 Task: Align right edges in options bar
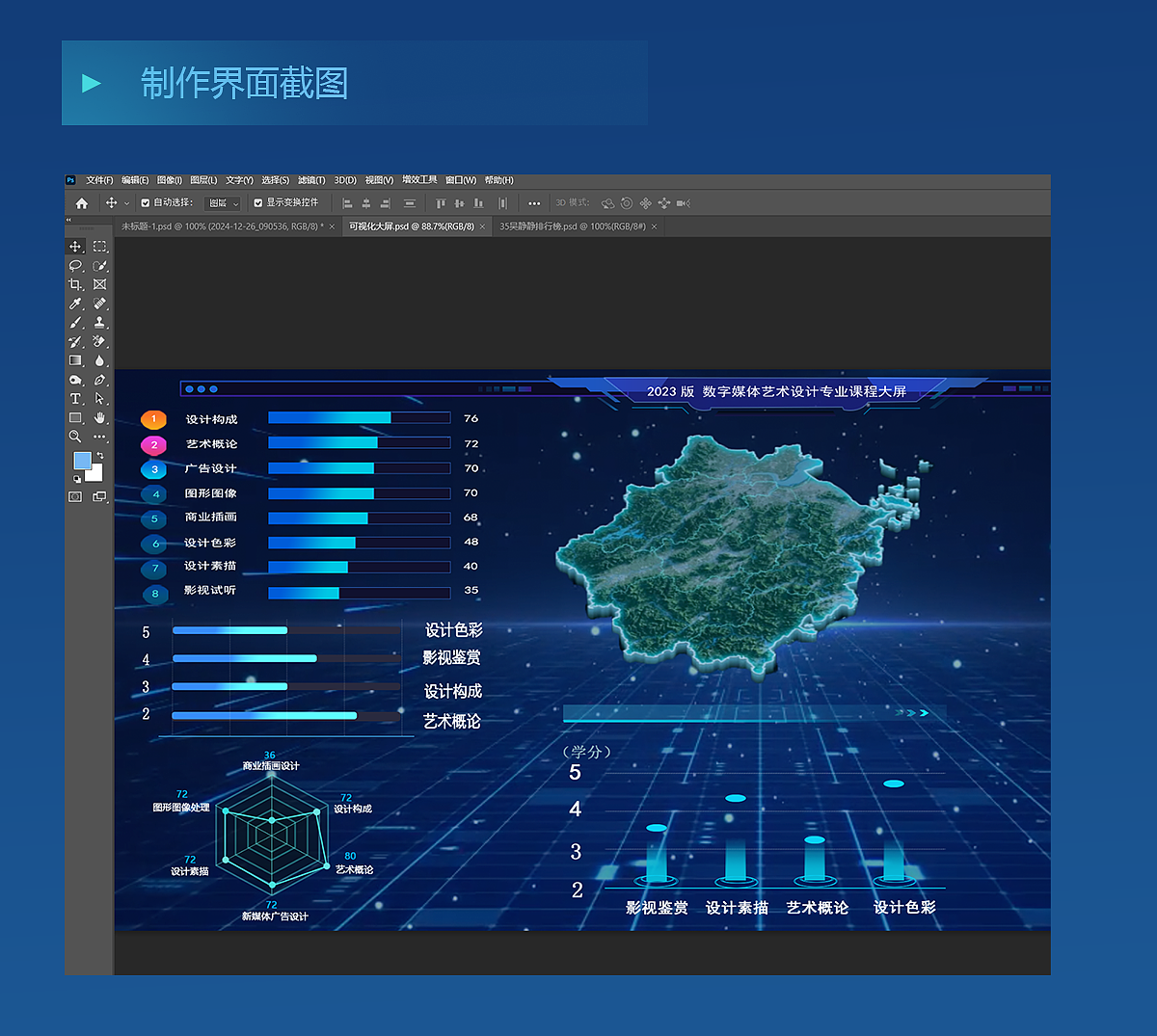click(385, 203)
